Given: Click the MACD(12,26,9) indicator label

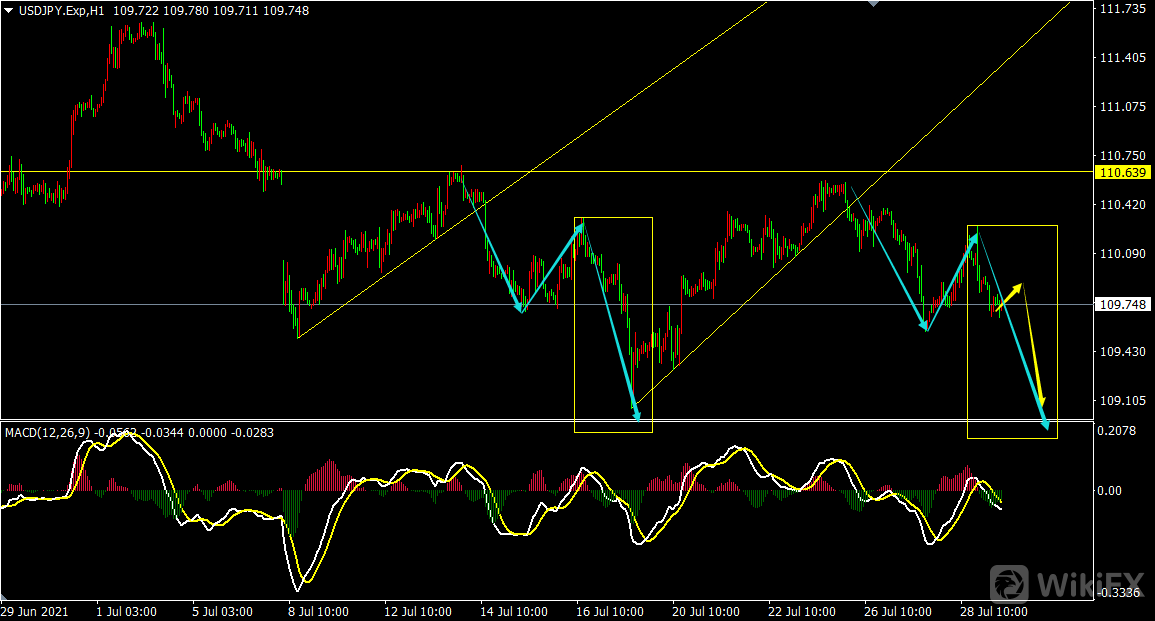Looking at the screenshot, I should (48, 433).
